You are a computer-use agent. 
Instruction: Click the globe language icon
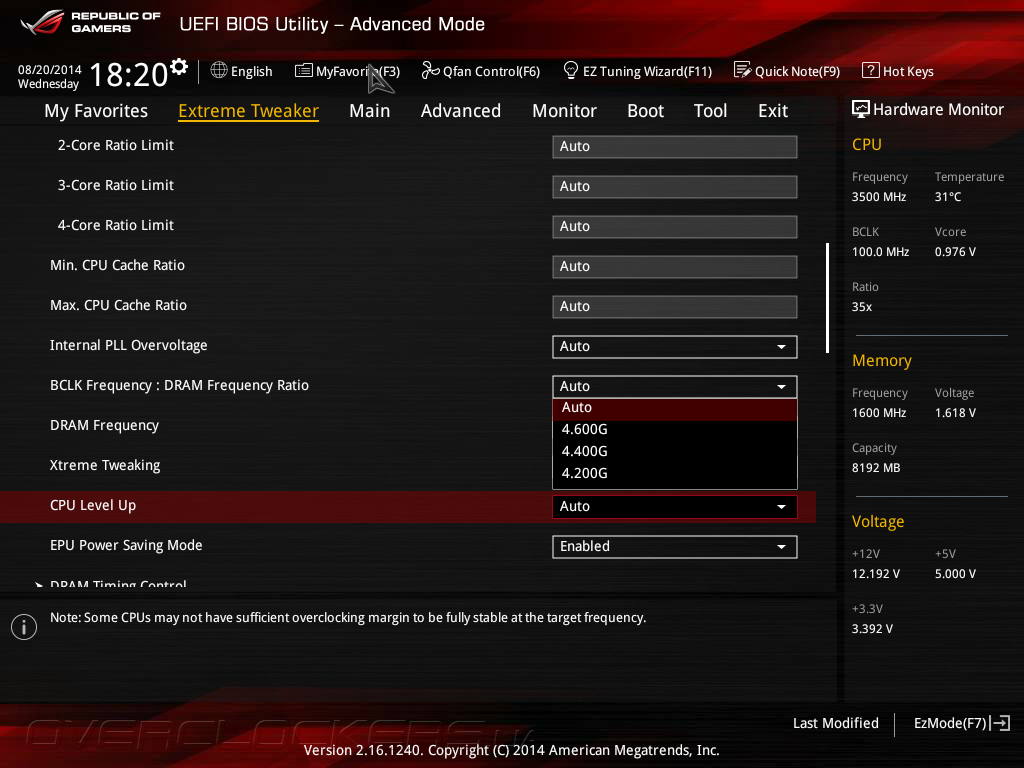tap(219, 70)
